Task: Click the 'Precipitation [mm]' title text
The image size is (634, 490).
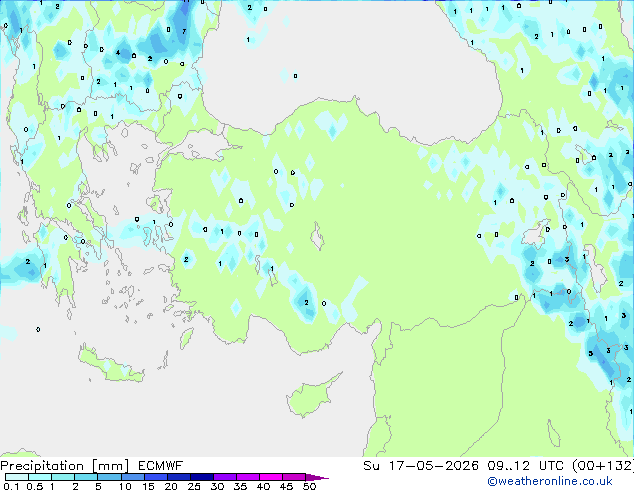Action: tap(64, 466)
